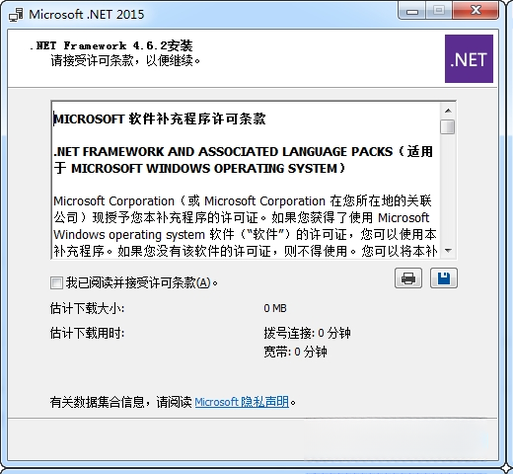Click the license scrollbar down arrow
The height and width of the screenshot is (474, 513).
(448, 250)
